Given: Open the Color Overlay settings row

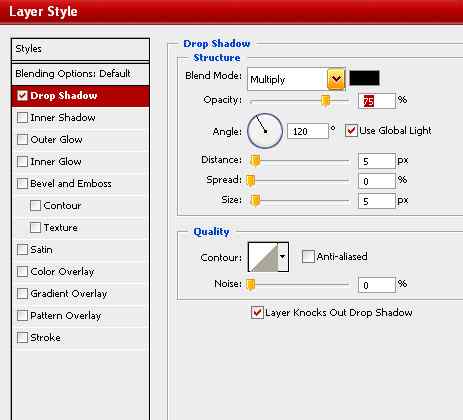Looking at the screenshot, I should (x=80, y=272).
